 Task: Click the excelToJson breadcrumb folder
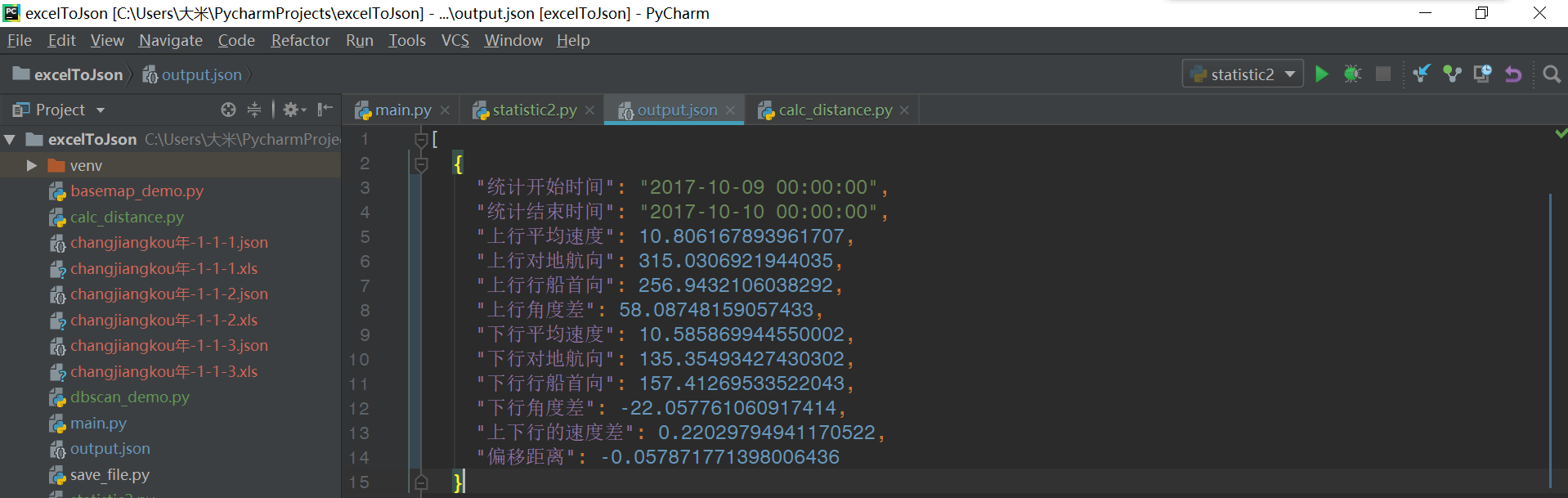(68, 74)
